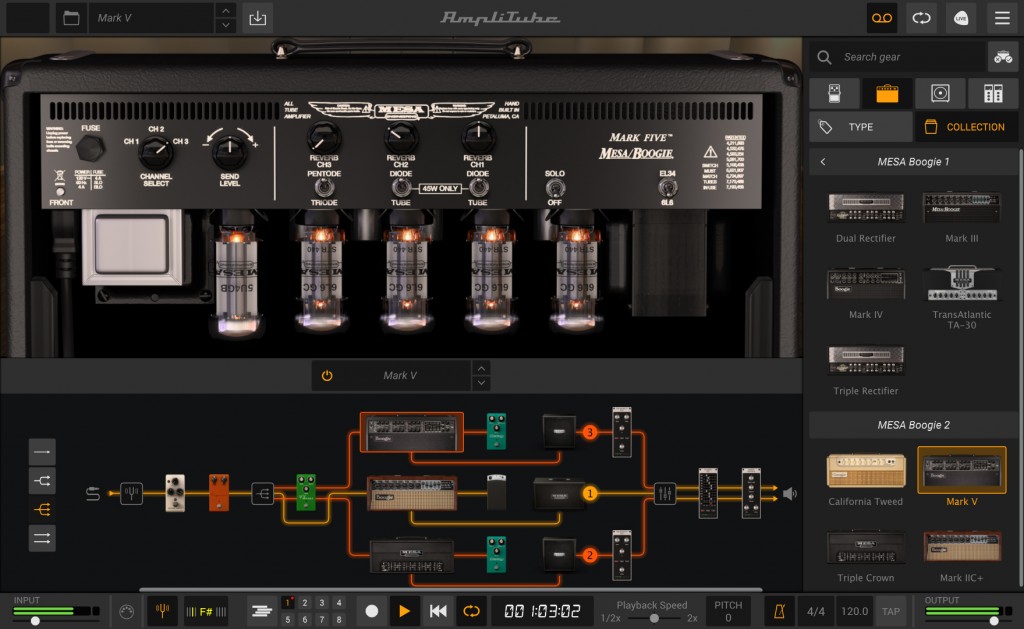1024x629 pixels.
Task: Choose the Triple Crown amp
Action: pos(865,555)
